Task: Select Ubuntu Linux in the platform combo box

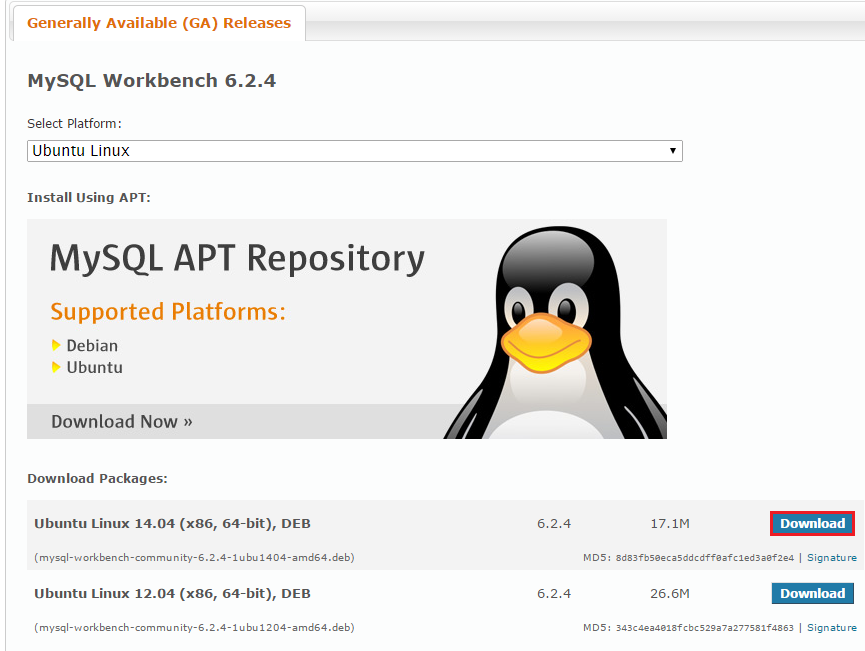Action: click(x=355, y=150)
